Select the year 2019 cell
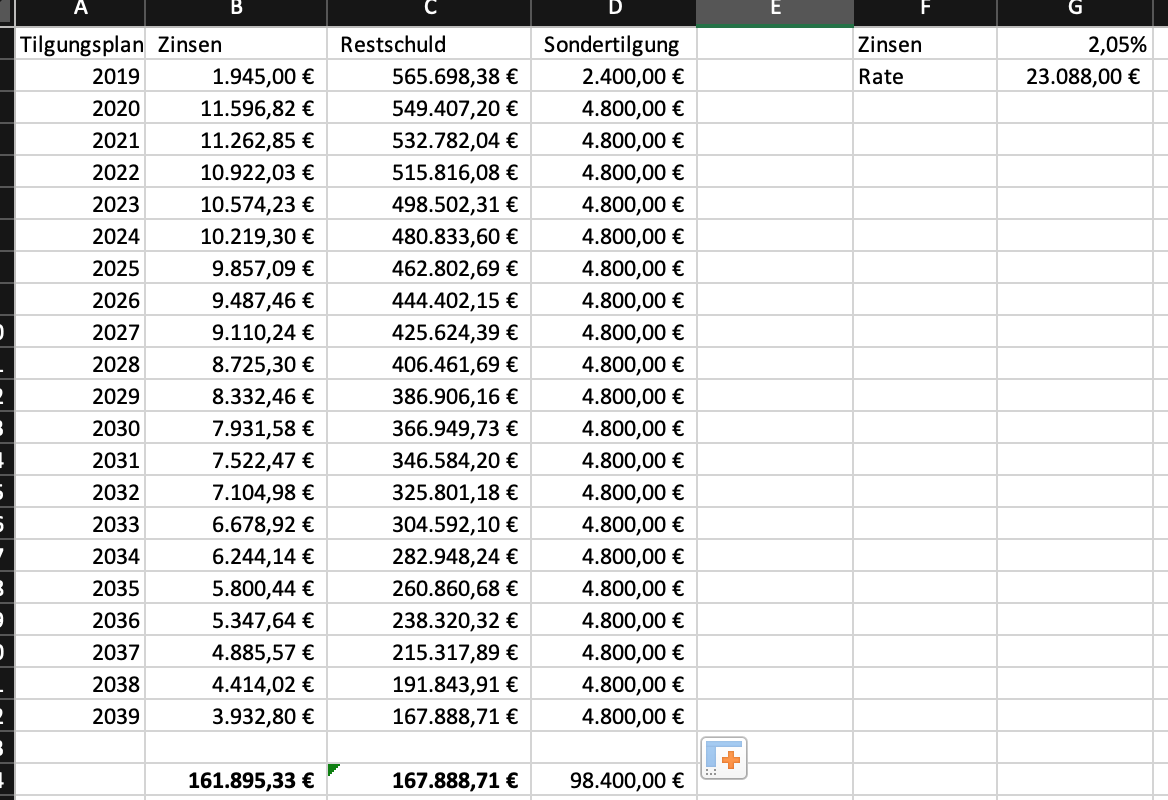1168x800 pixels. point(80,76)
